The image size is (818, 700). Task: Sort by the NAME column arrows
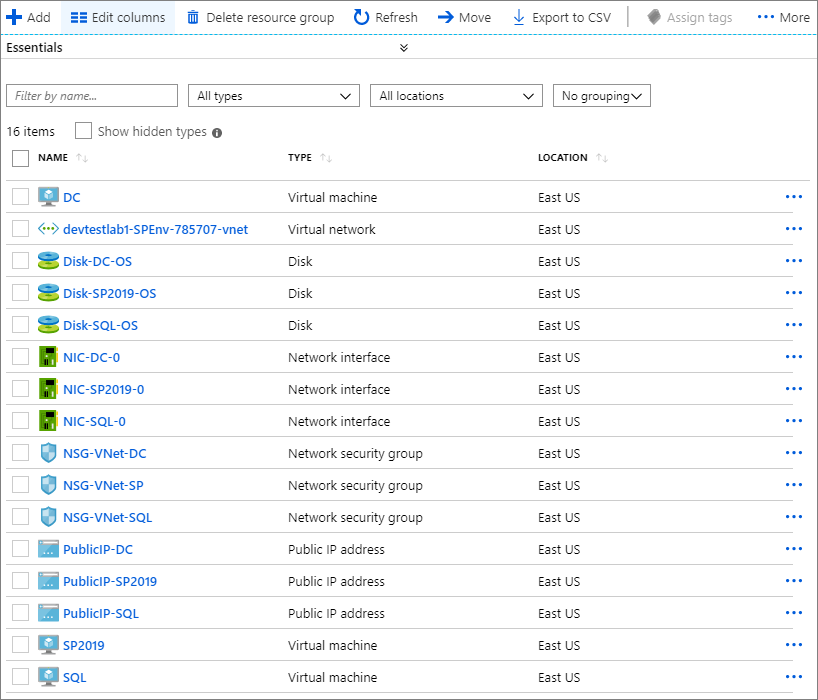(82, 158)
